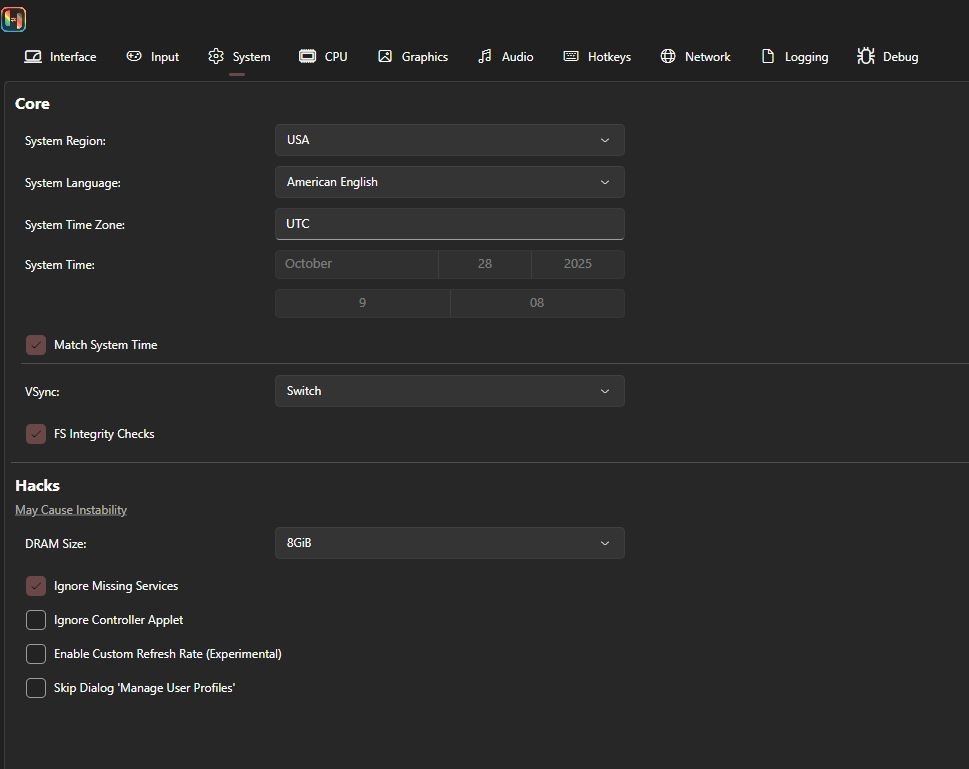Click the October month field

coord(357,264)
